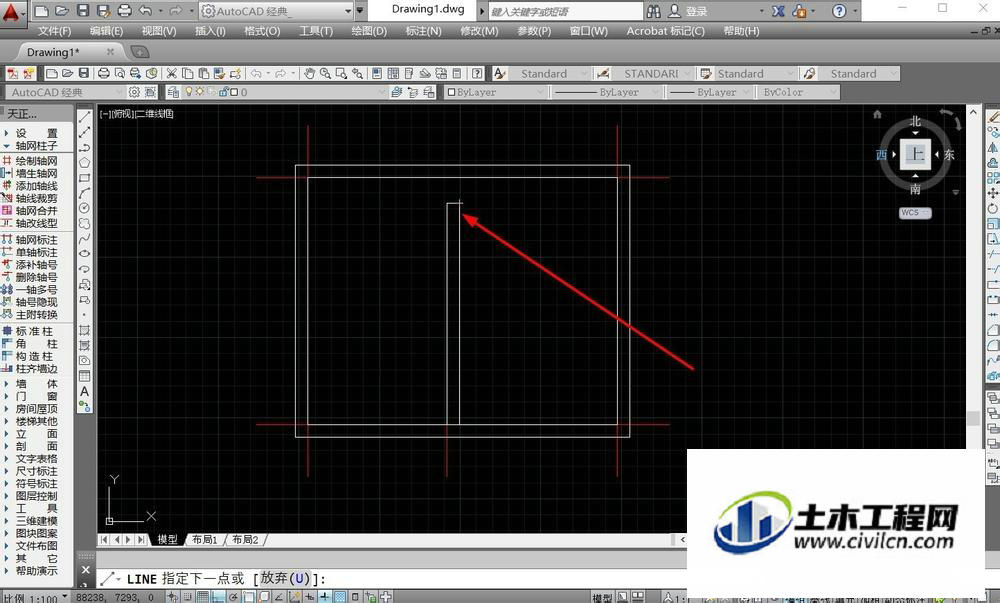Click the coordinate readout 88238, 7293, 0
This screenshot has height=603, width=1000.
click(x=115, y=597)
